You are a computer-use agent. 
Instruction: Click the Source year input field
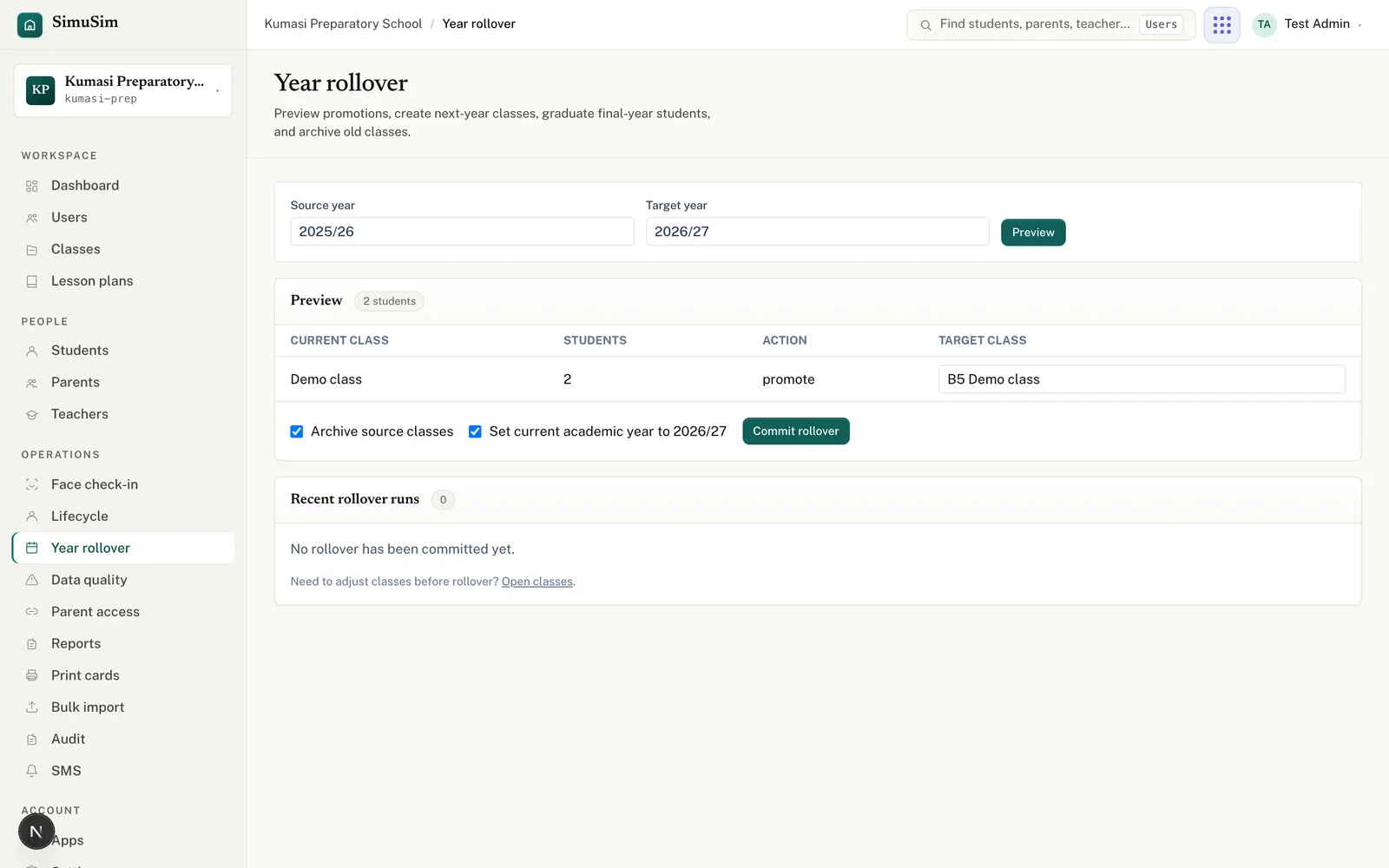(x=462, y=232)
